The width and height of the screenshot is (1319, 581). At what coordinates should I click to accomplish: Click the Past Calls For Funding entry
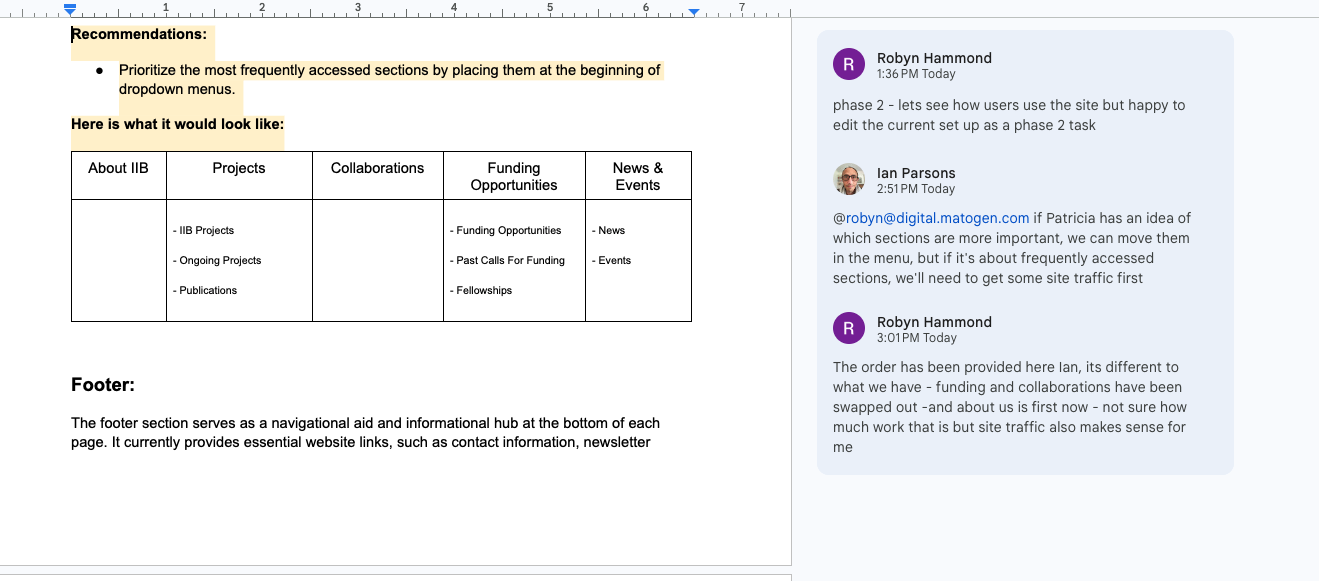click(x=510, y=260)
